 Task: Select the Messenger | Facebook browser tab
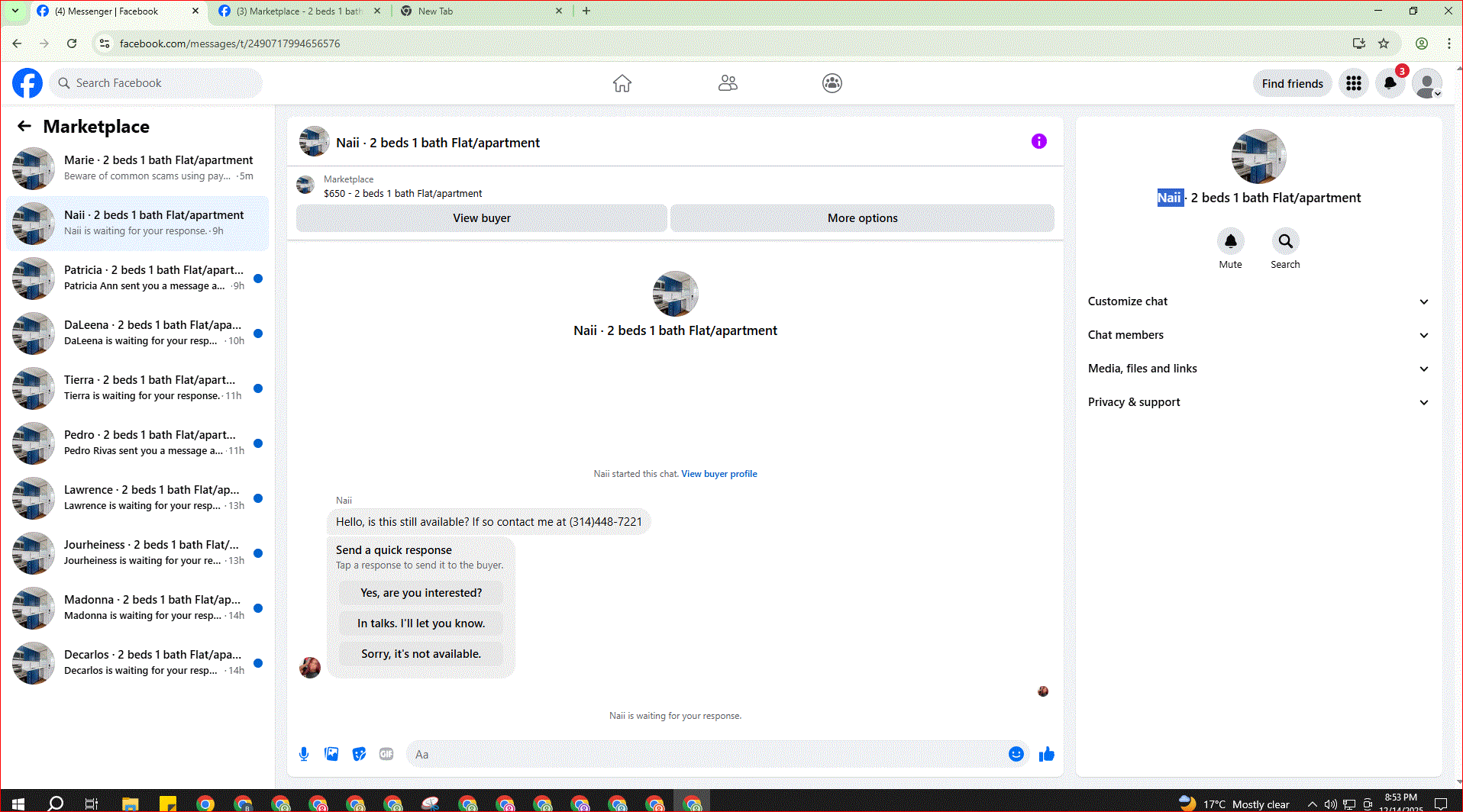coord(118,11)
